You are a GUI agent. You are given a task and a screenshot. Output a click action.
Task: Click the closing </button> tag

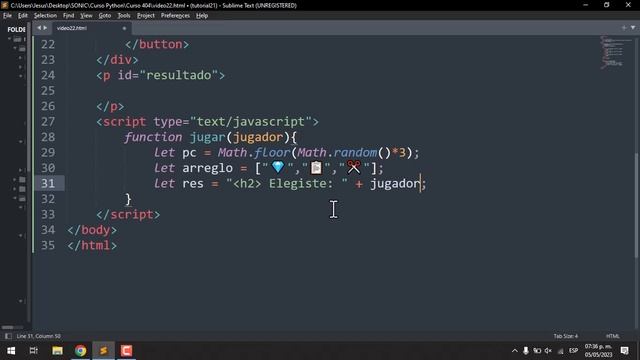(x=157, y=44)
